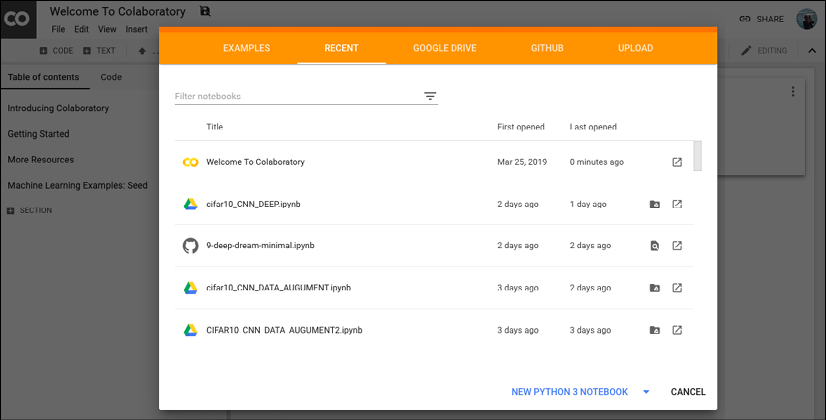The height and width of the screenshot is (420, 826).
Task: Click New Python 3 Notebook button
Action: click(x=569, y=392)
